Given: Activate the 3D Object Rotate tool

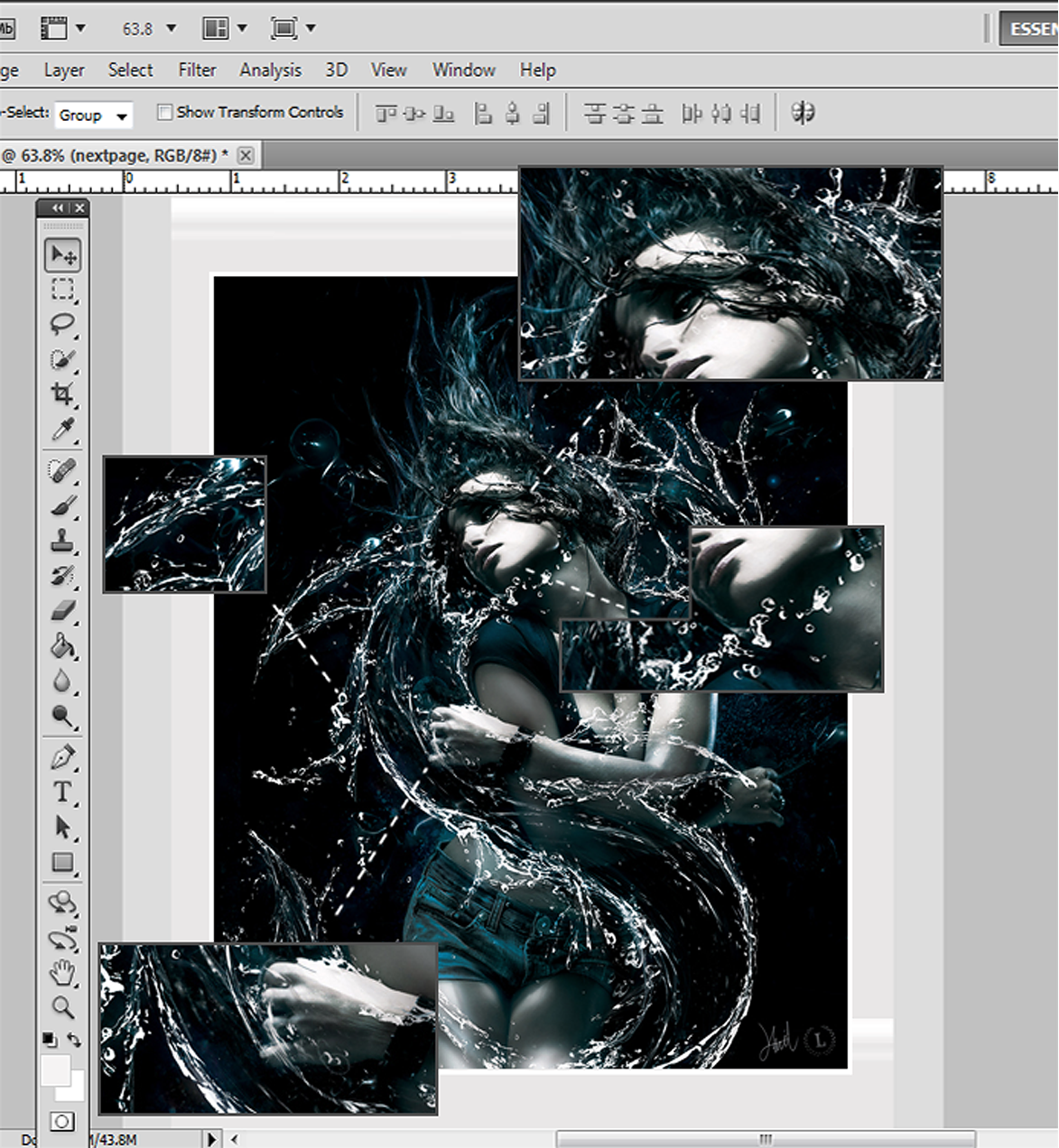Looking at the screenshot, I should tap(62, 903).
